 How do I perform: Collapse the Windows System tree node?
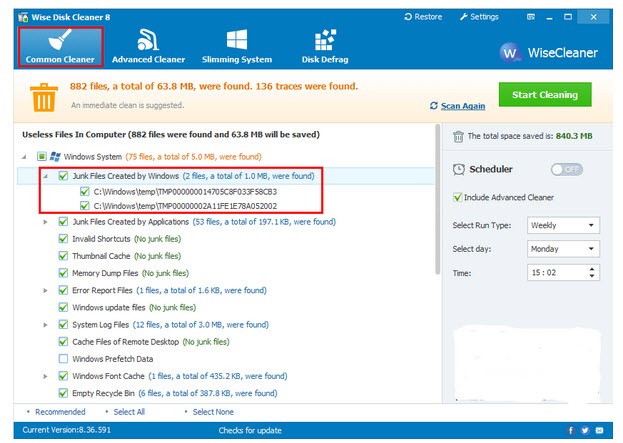coord(24,157)
